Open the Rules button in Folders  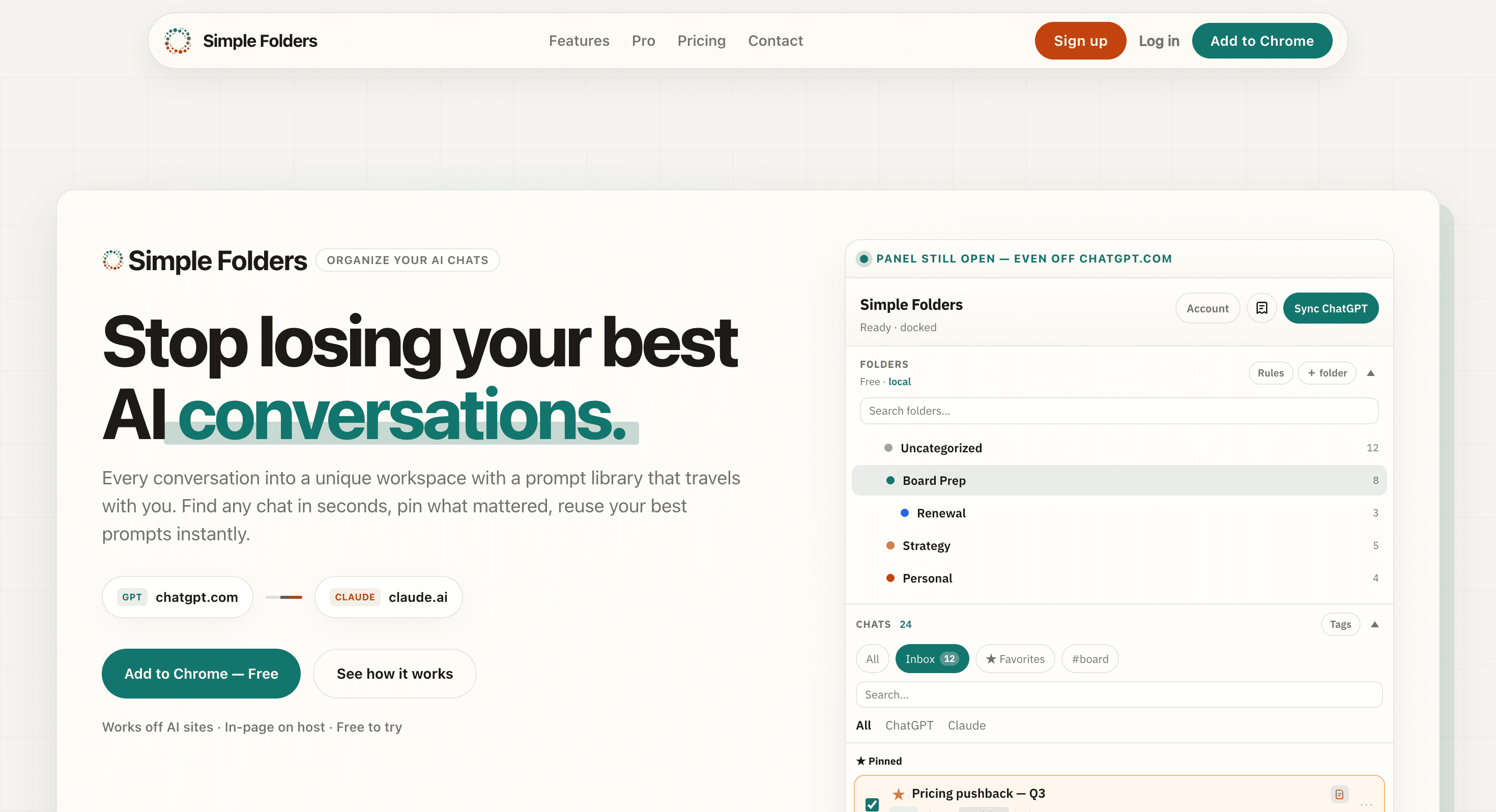(1271, 373)
